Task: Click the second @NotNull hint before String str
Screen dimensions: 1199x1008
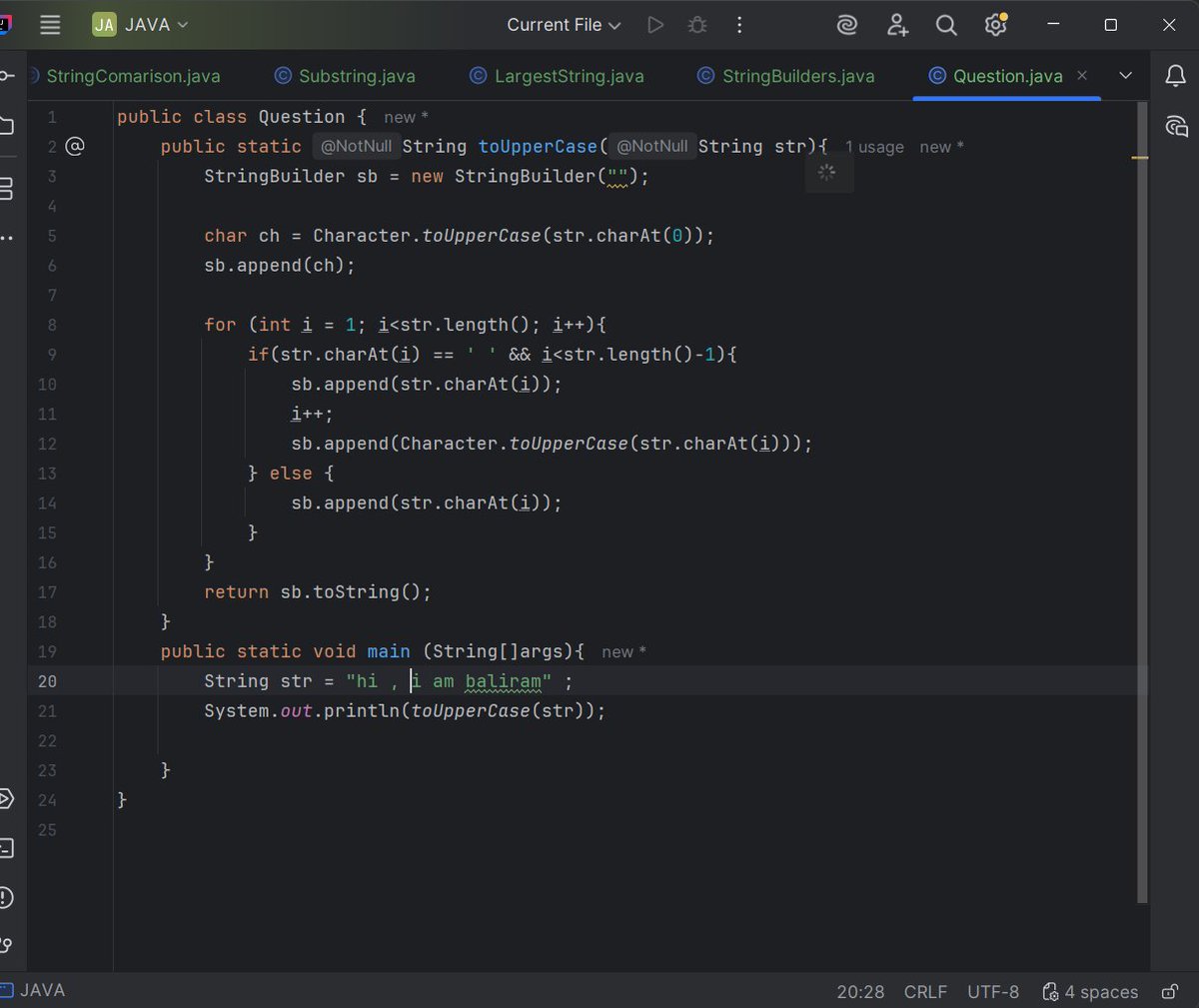Action: click(x=651, y=146)
